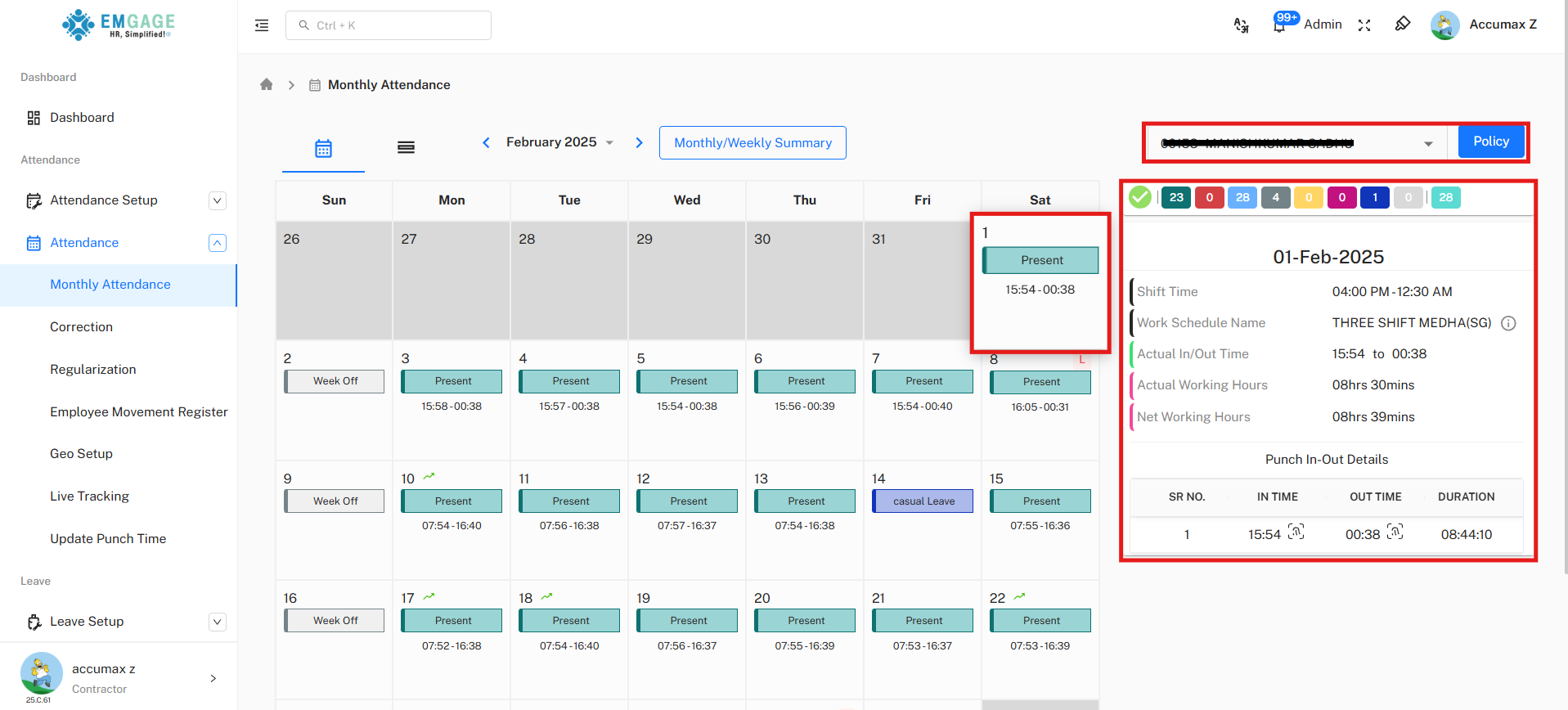1568x710 pixels.
Task: Open the notifications bell icon
Action: pos(1279,25)
